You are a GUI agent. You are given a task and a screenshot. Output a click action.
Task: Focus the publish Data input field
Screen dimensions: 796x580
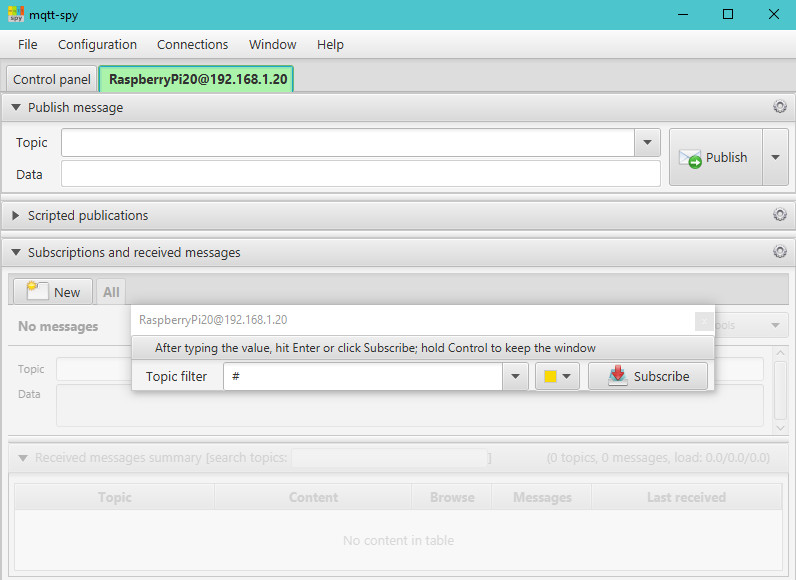tap(361, 174)
